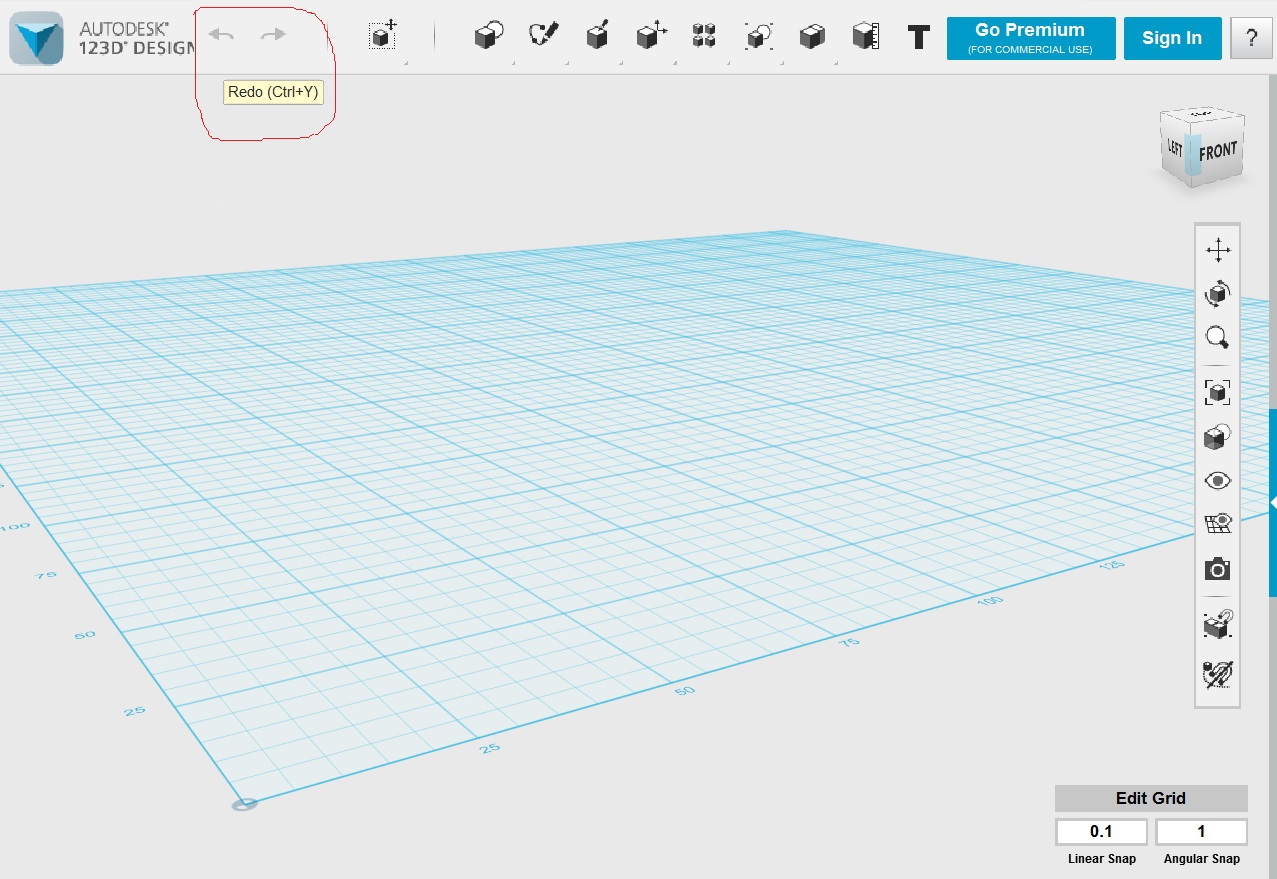Open the Primitives tool menu

488,37
